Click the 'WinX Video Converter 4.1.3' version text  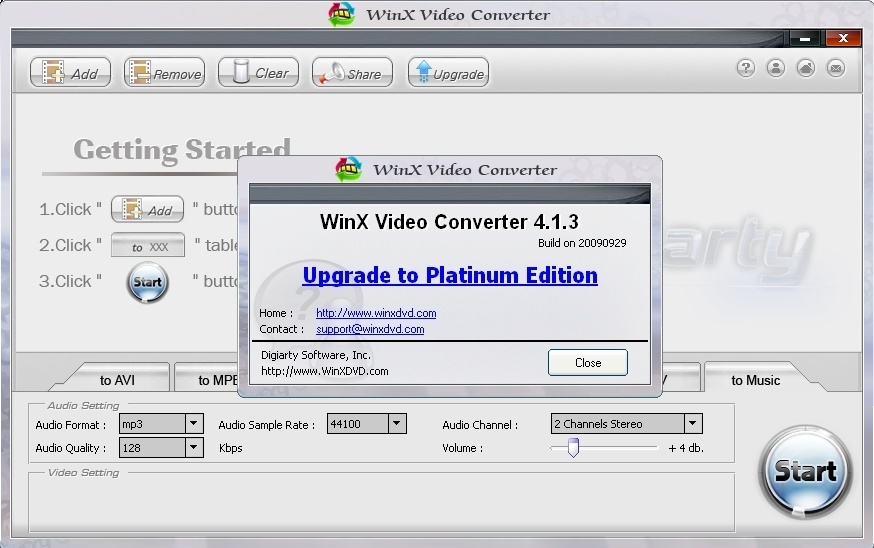[x=449, y=222]
